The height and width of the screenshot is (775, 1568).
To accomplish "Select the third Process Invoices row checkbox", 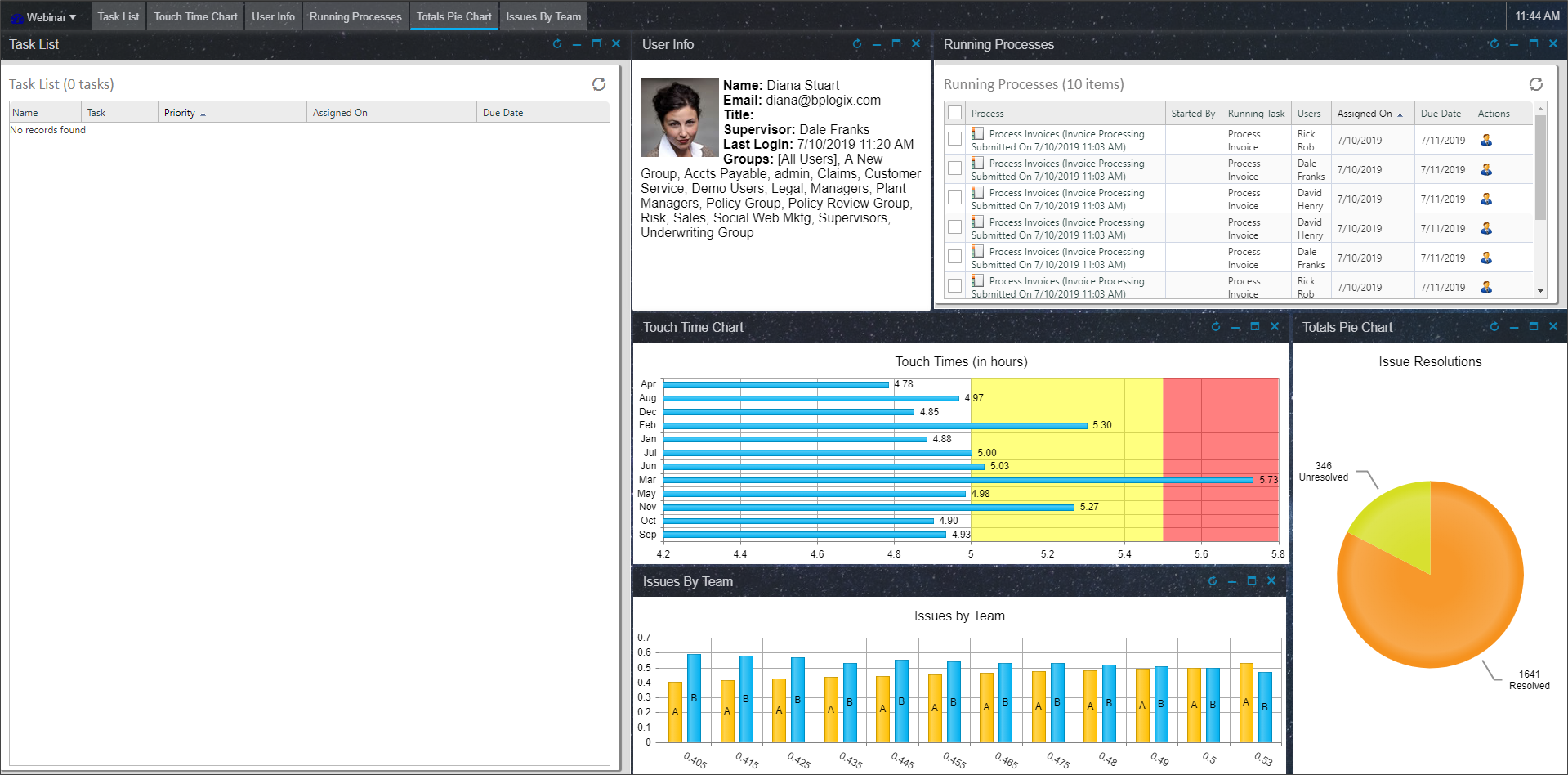I will click(x=954, y=198).
